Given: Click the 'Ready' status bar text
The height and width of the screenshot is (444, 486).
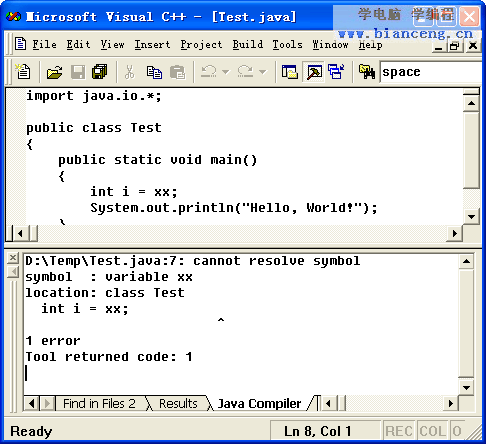Looking at the screenshot, I should pyautogui.click(x=31, y=431).
